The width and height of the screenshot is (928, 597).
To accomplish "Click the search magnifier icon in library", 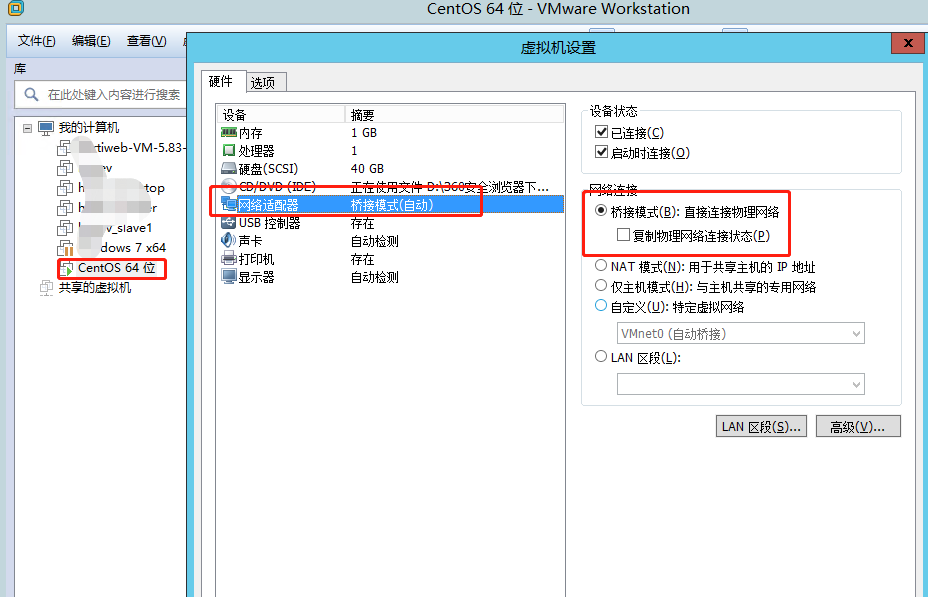I will click(31, 94).
